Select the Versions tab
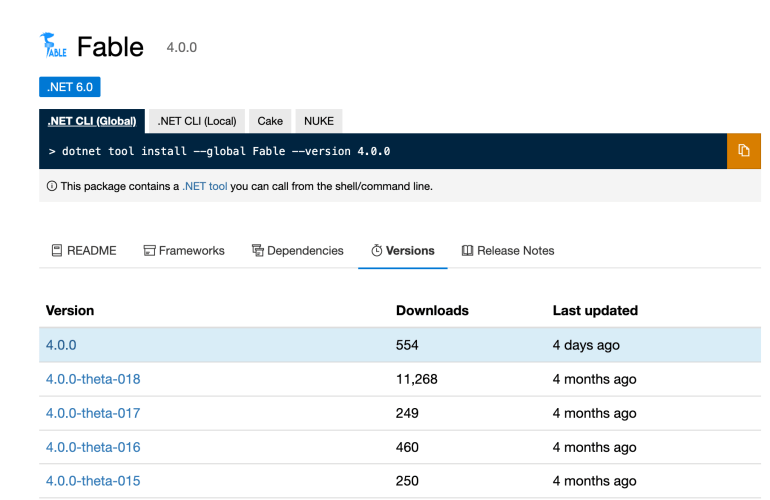Image resolution: width=770 pixels, height=500 pixels. (403, 251)
